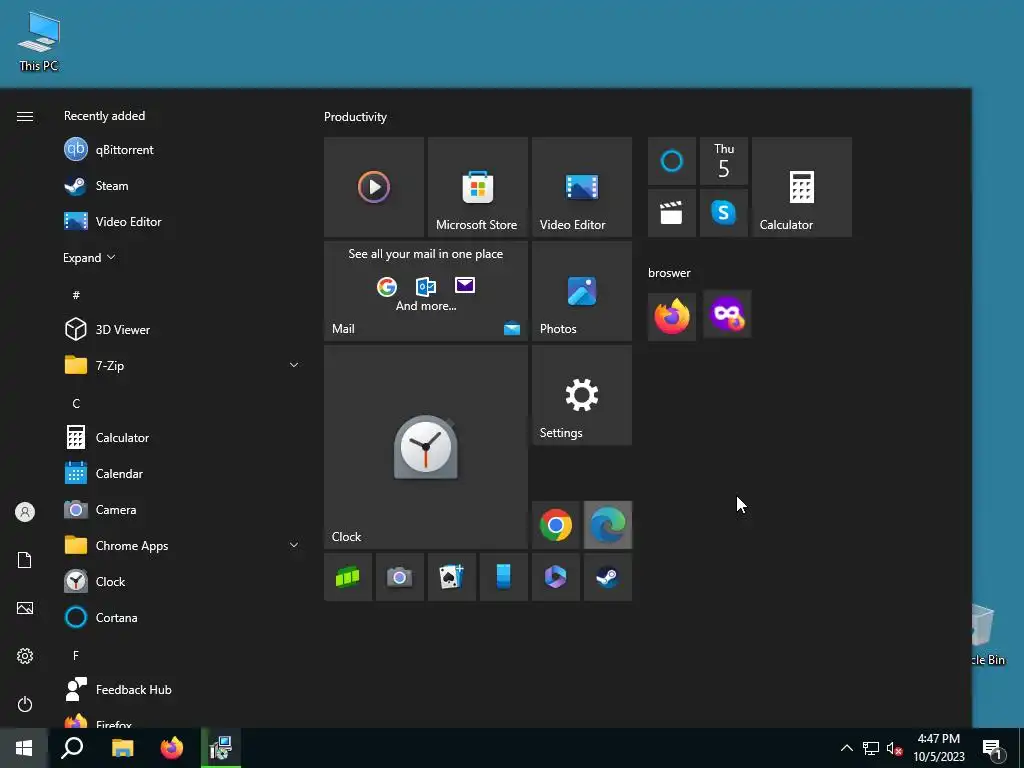1024x768 pixels.
Task: Open the network status tray icon
Action: pyautogui.click(x=871, y=748)
